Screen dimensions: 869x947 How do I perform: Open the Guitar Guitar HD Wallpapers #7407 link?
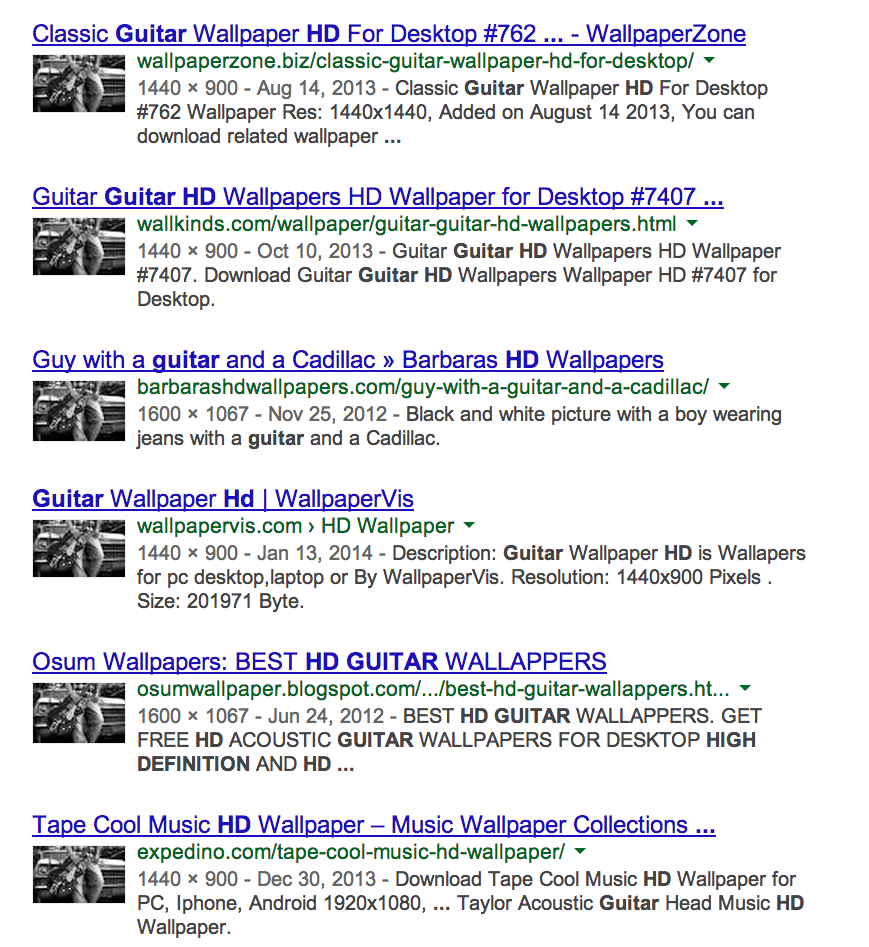pyautogui.click(x=378, y=197)
